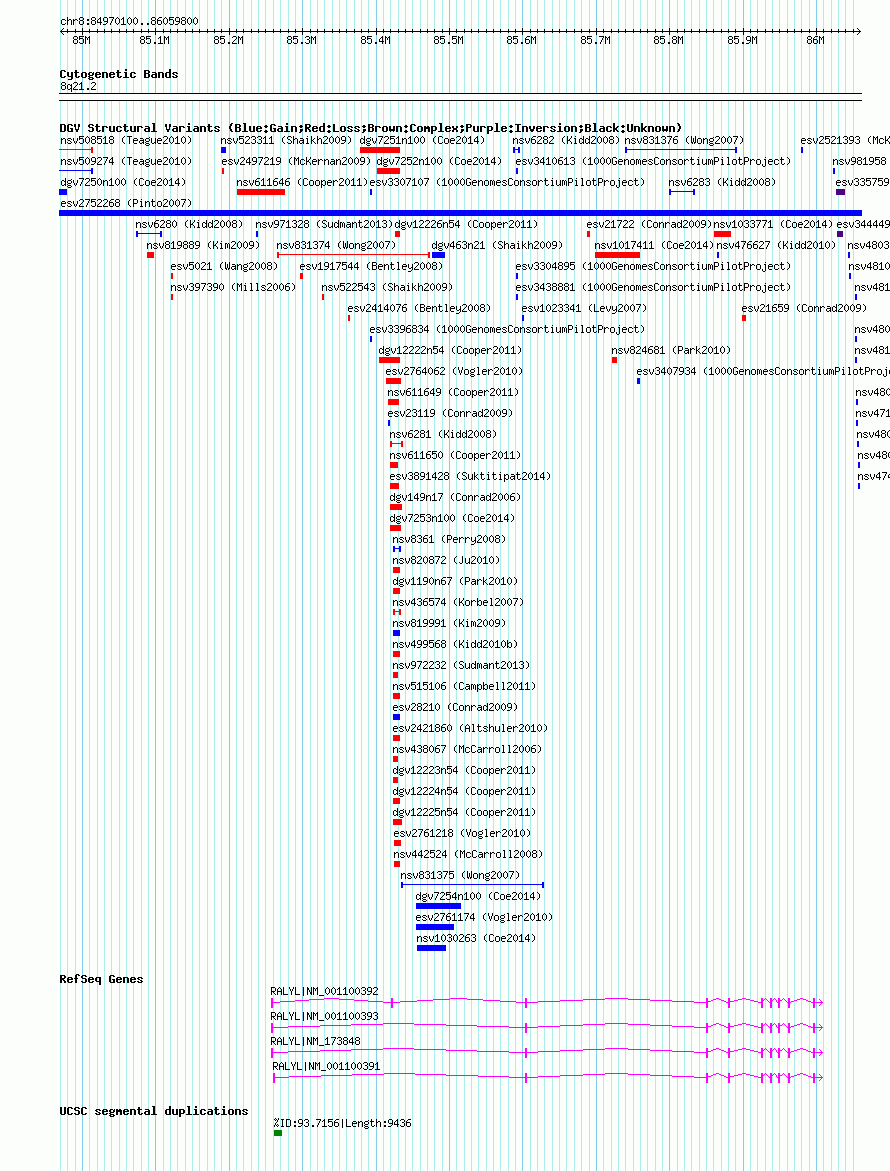890x1171 pixels.
Task: Click the nsv476627 (Kidd2010) label
Action: 777,245
